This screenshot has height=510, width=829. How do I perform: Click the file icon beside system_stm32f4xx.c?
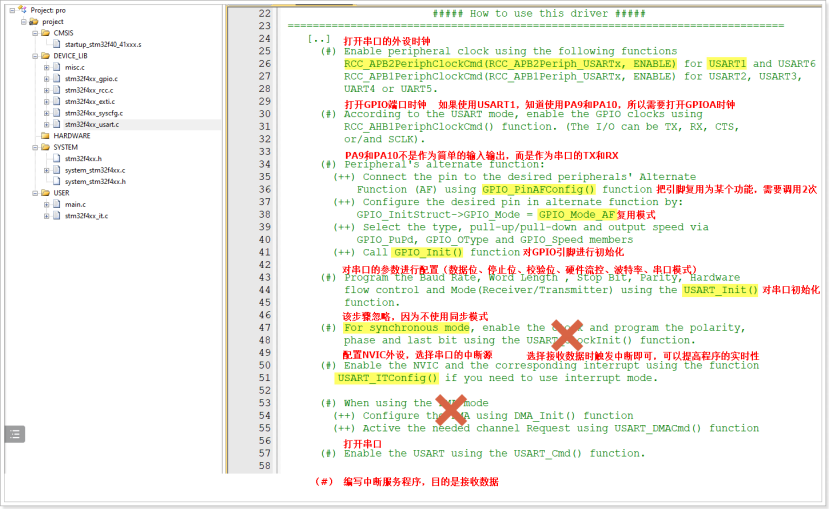[57, 170]
